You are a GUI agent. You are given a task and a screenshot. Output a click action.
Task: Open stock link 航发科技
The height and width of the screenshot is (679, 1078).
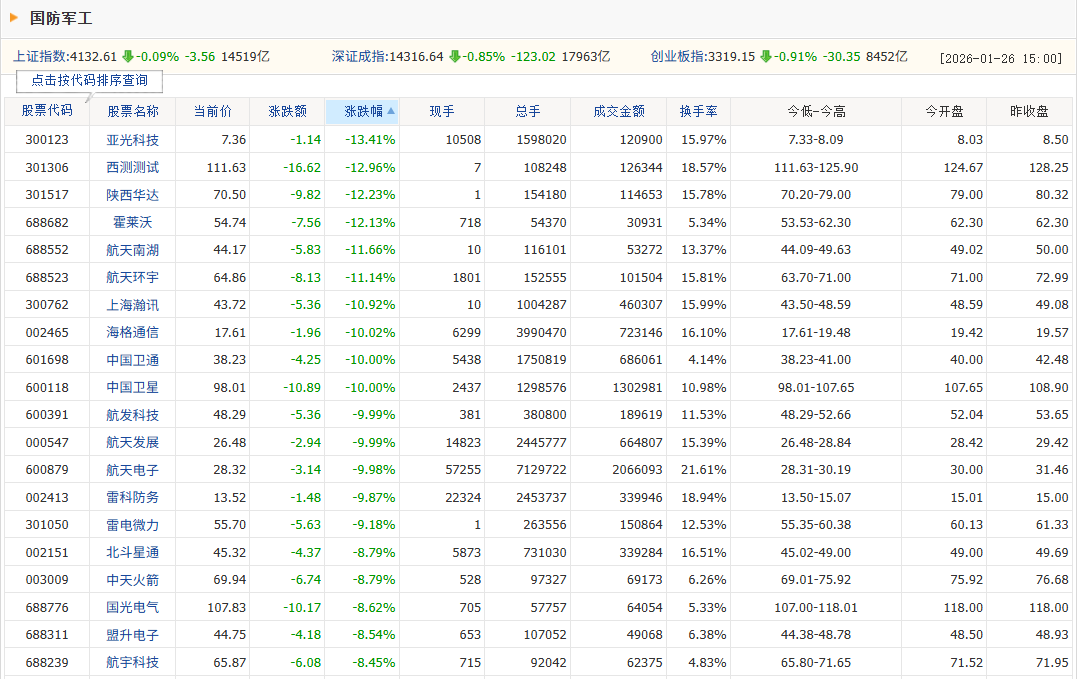coord(133,414)
